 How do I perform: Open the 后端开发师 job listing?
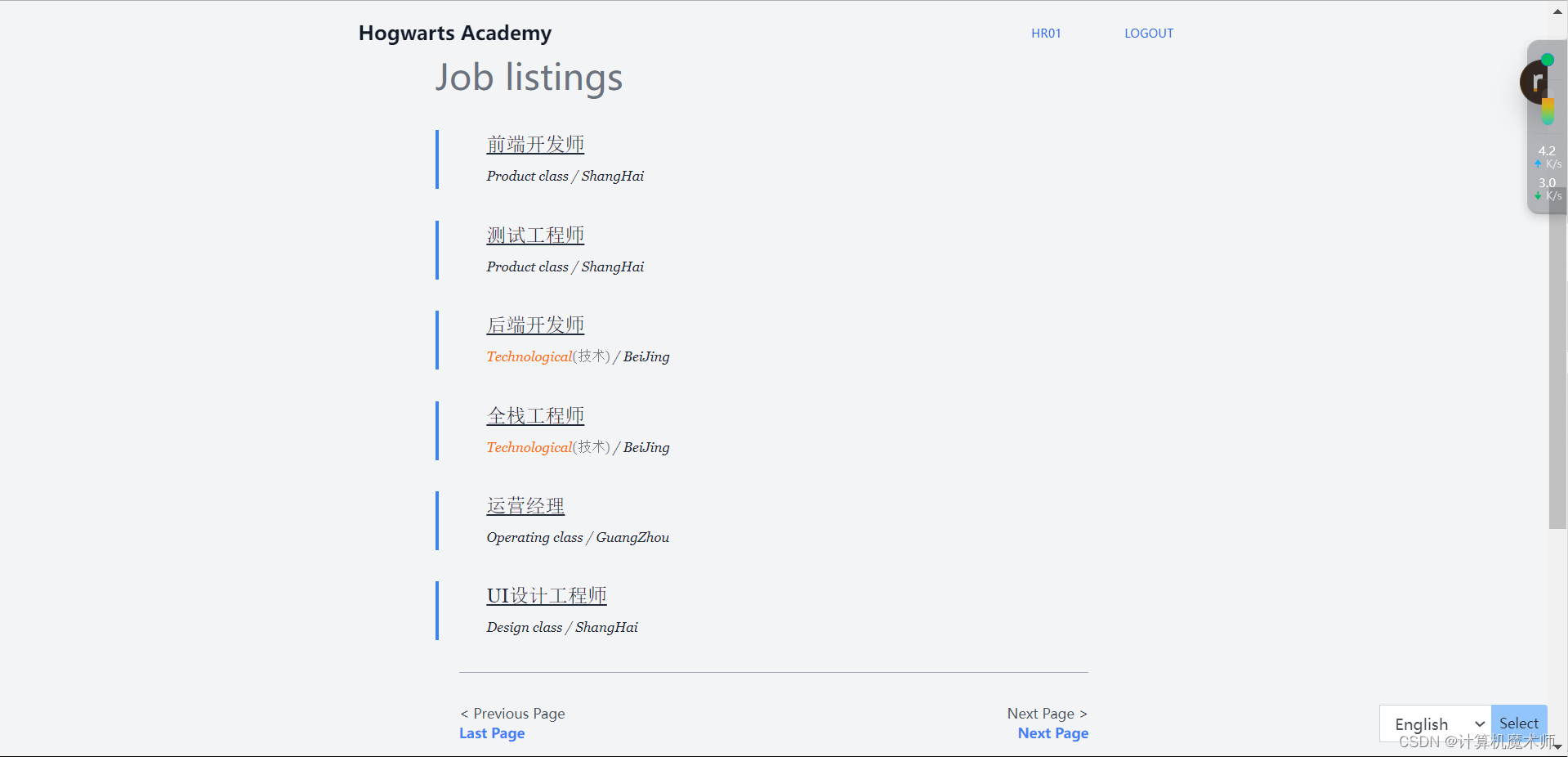click(535, 325)
